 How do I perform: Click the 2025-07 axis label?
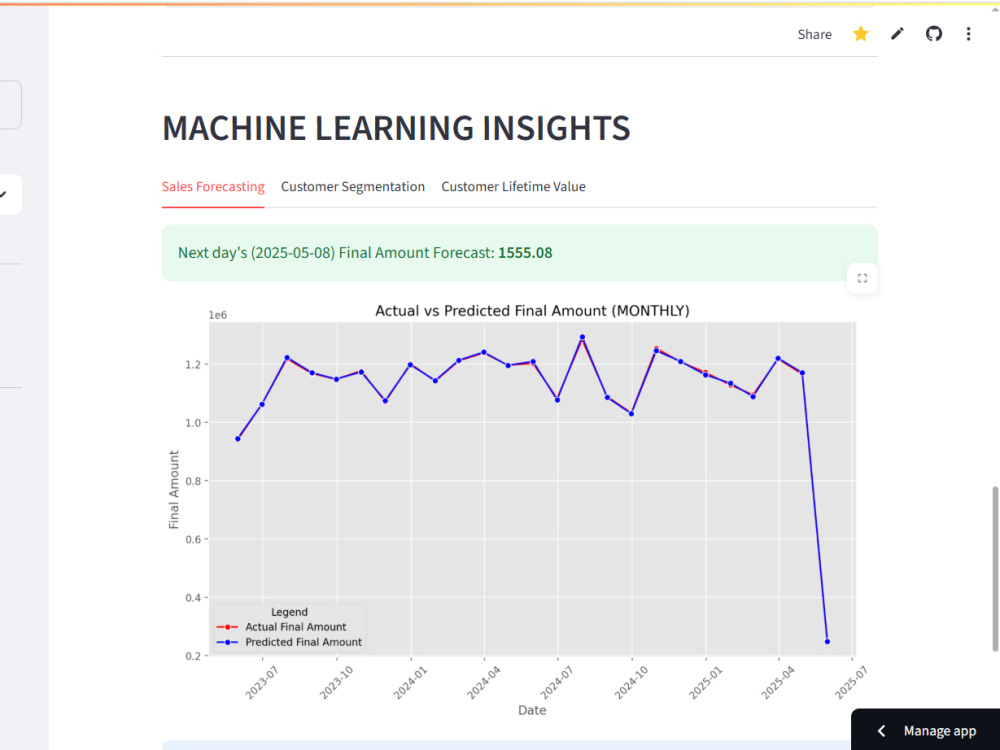pyautogui.click(x=849, y=682)
